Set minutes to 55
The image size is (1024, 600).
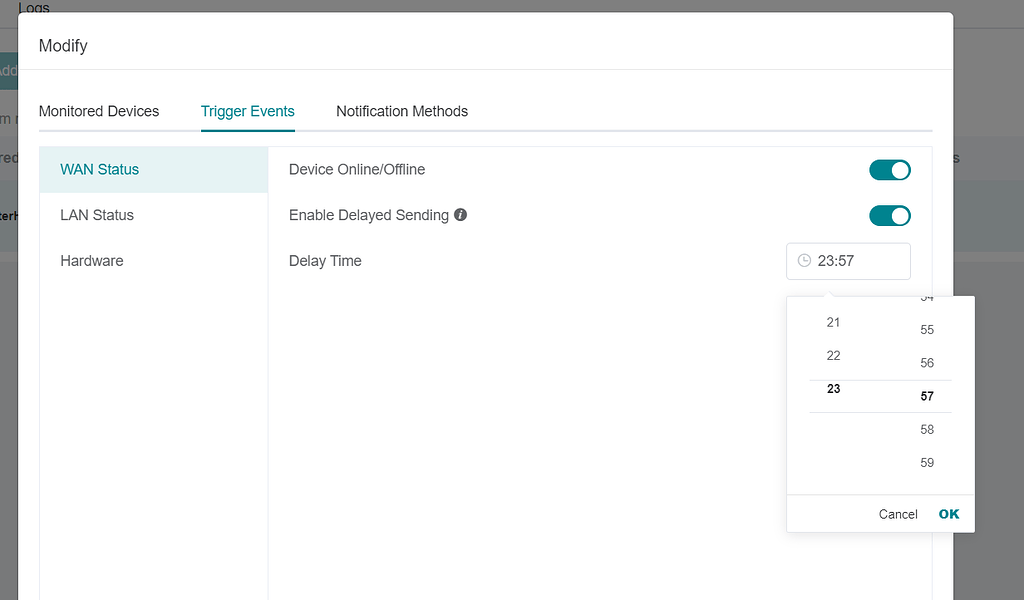pos(927,329)
